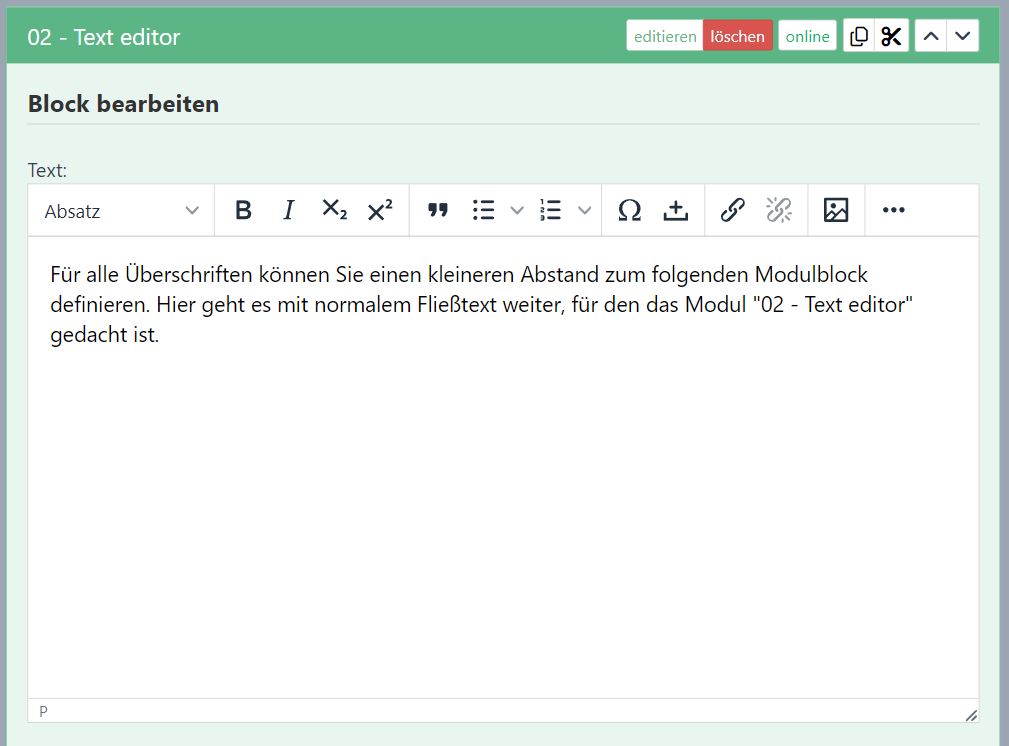Apply subscript formatting
The width and height of the screenshot is (1009, 746).
tap(334, 210)
